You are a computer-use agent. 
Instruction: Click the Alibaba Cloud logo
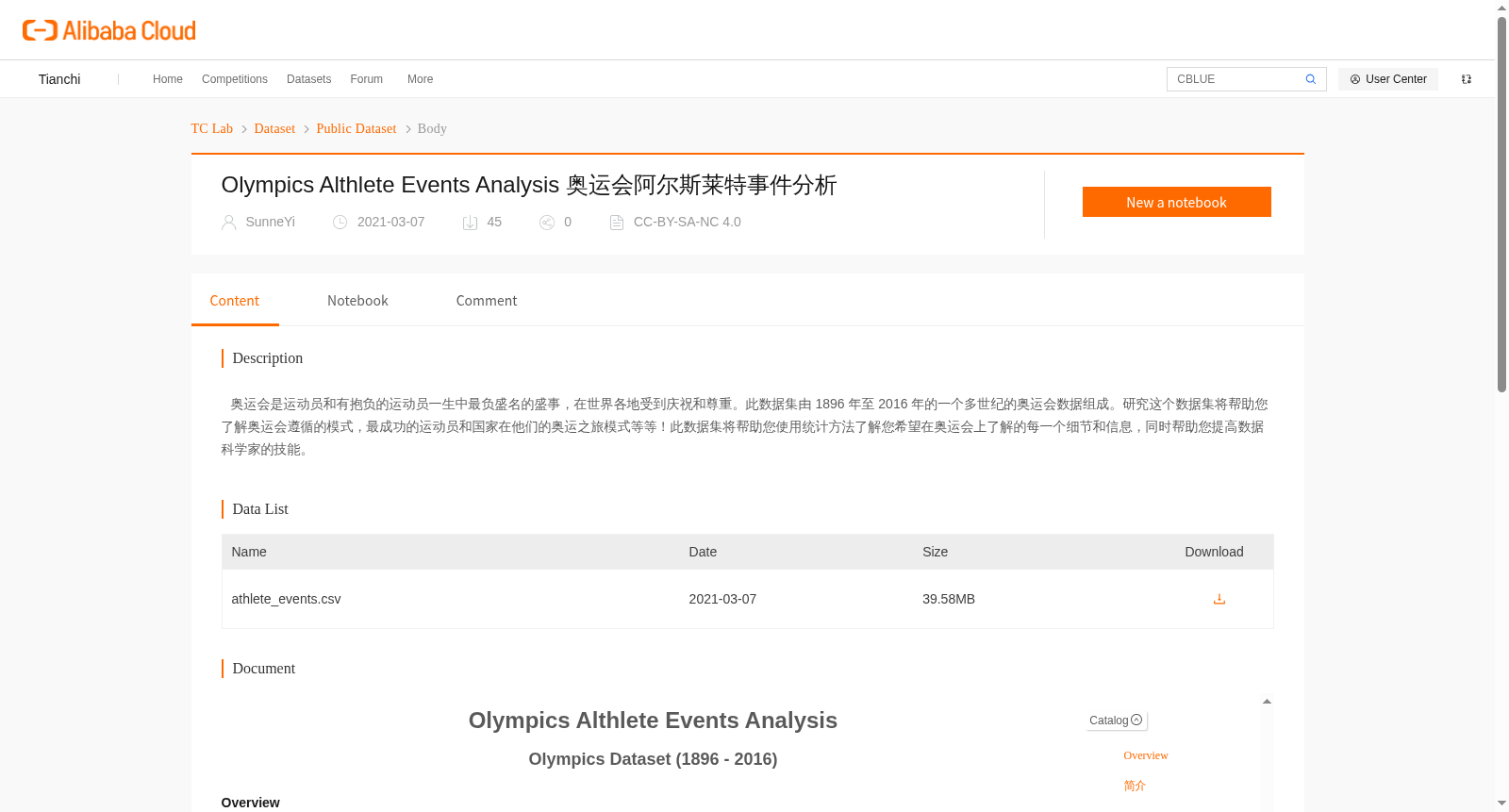(x=109, y=30)
